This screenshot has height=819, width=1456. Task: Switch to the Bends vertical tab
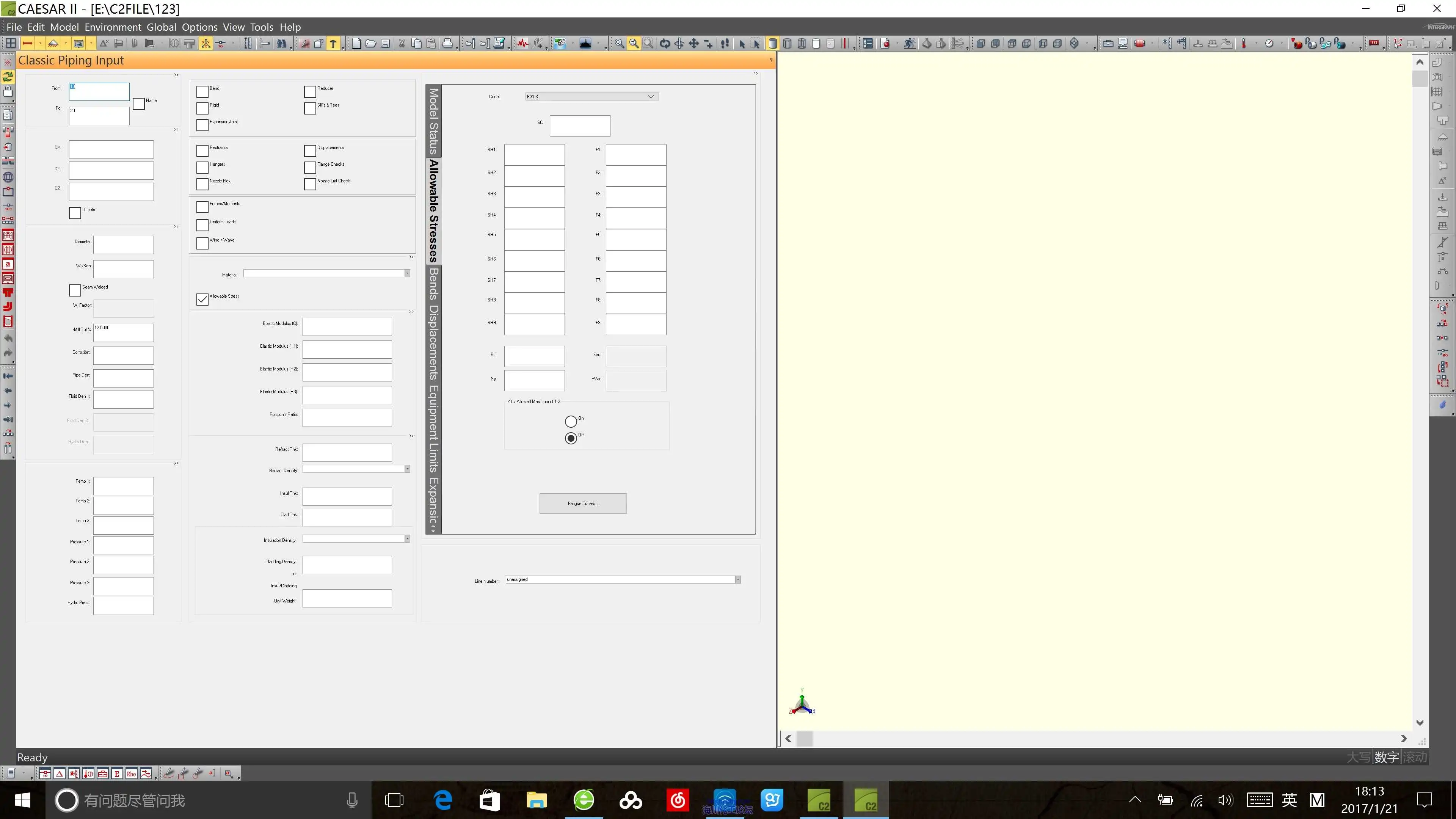tap(433, 284)
